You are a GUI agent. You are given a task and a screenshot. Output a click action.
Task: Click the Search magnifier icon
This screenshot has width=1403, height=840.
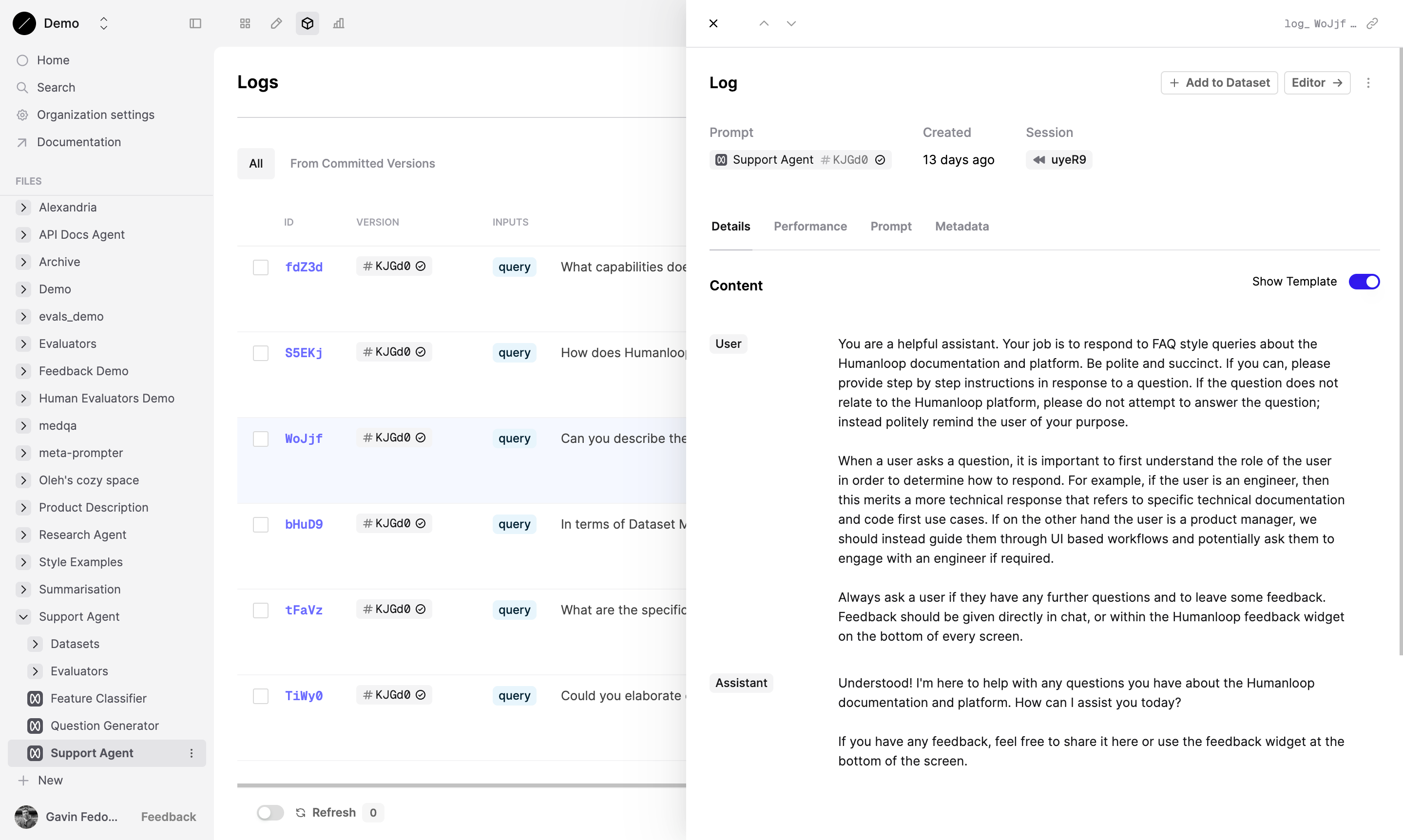22,87
